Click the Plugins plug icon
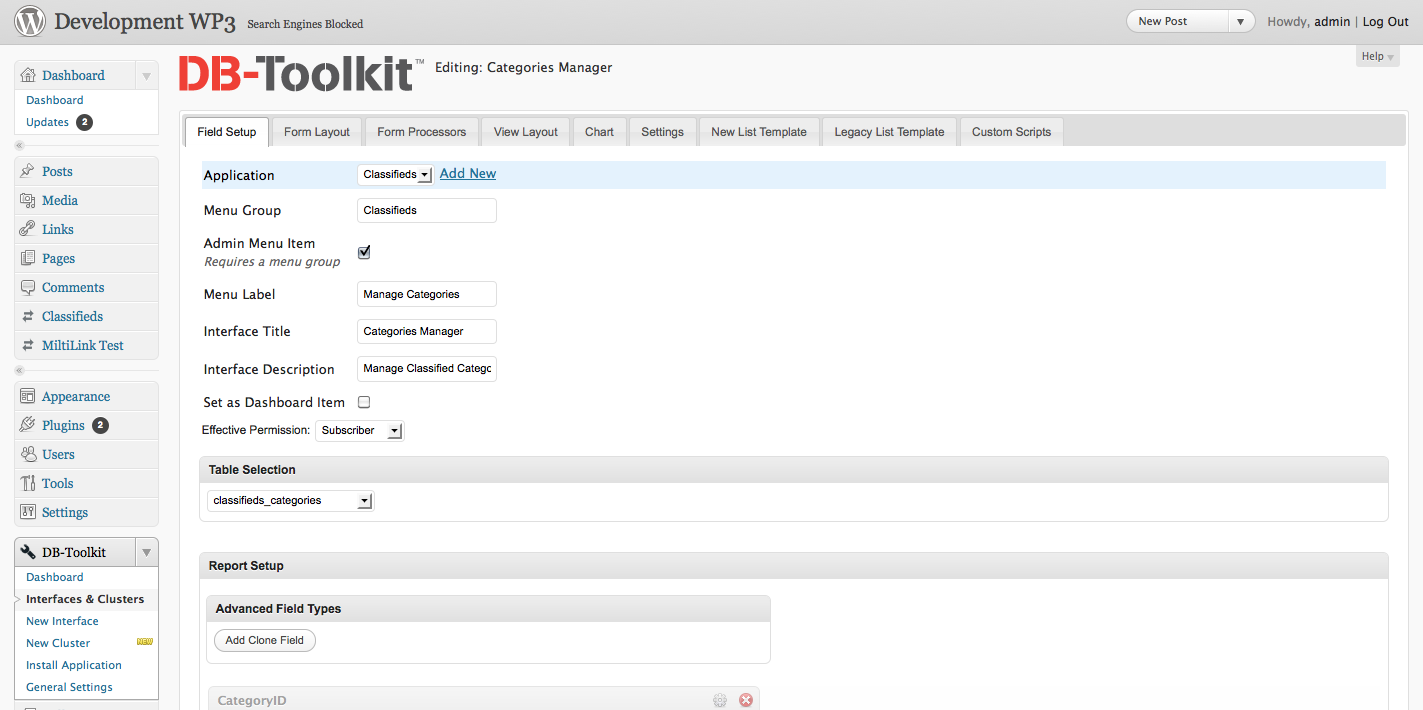This screenshot has width=1423, height=710. [x=28, y=425]
